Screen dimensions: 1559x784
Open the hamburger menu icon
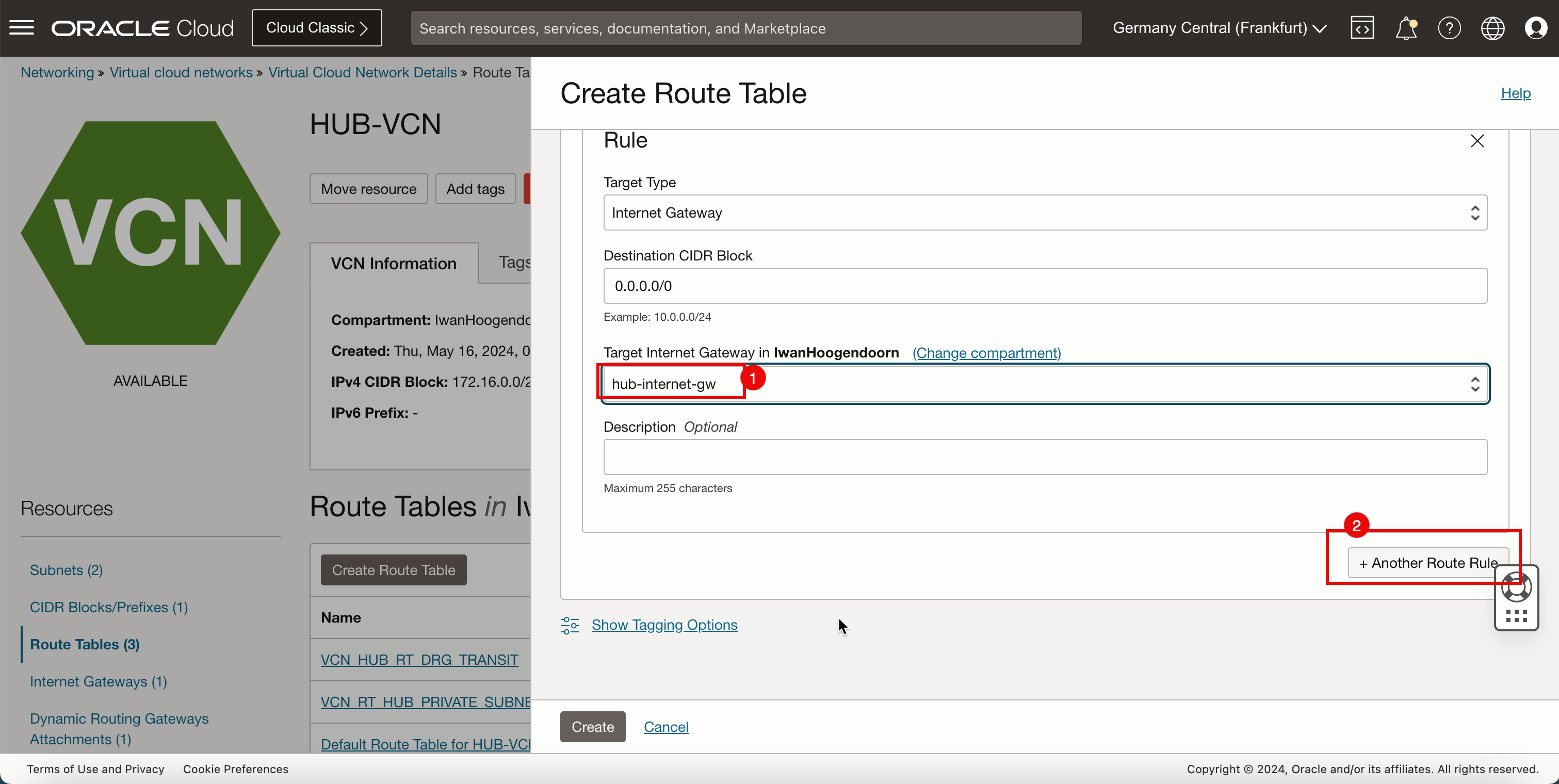pyautogui.click(x=22, y=27)
